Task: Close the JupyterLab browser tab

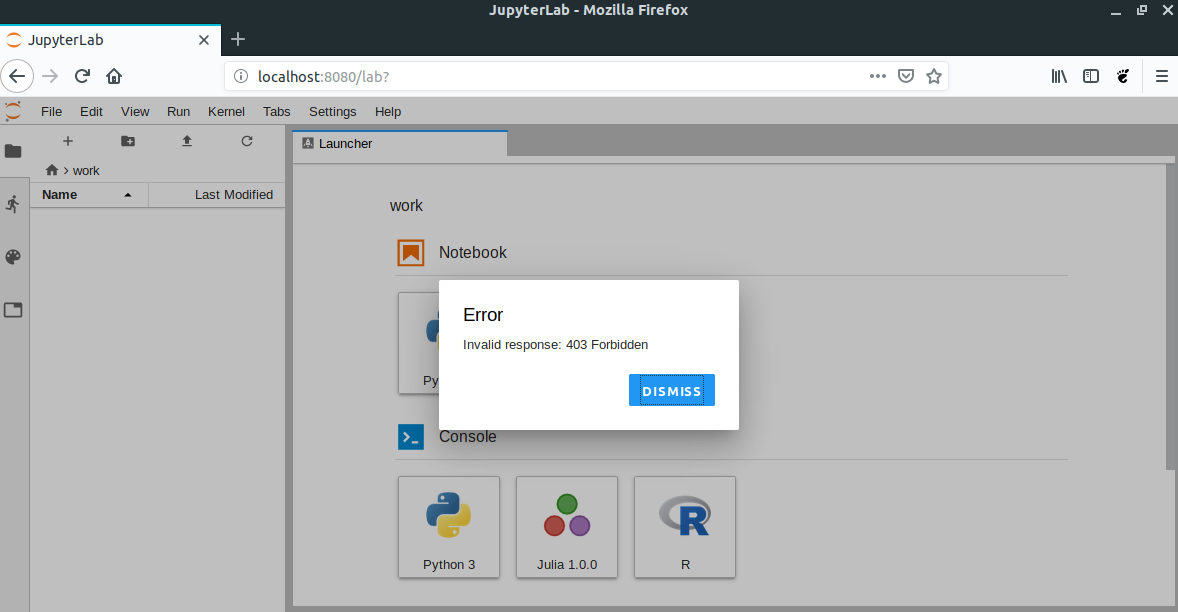Action: [x=204, y=40]
